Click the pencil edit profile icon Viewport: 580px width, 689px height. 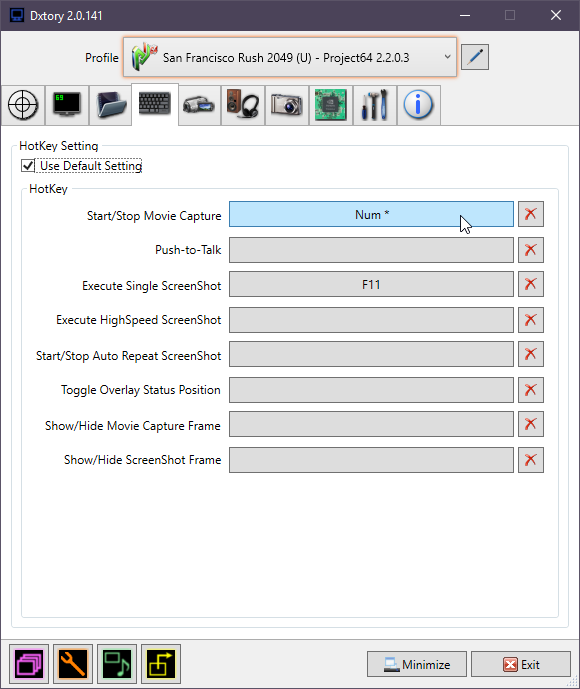click(475, 57)
